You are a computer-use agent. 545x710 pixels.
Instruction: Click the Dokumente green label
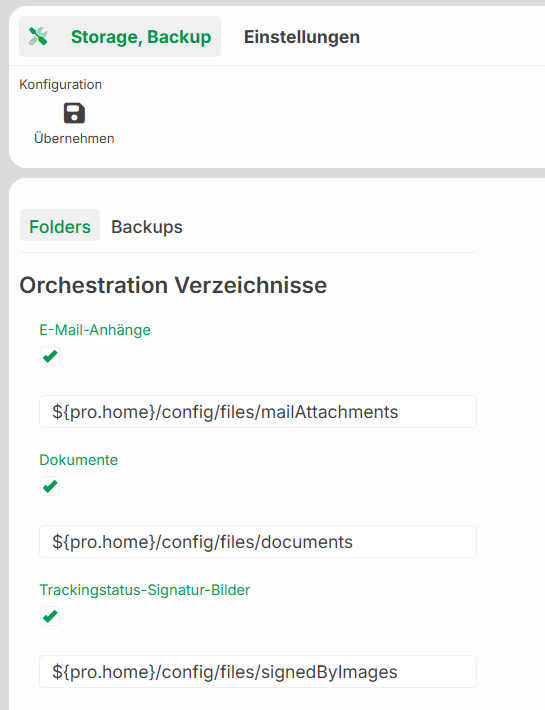pos(79,460)
